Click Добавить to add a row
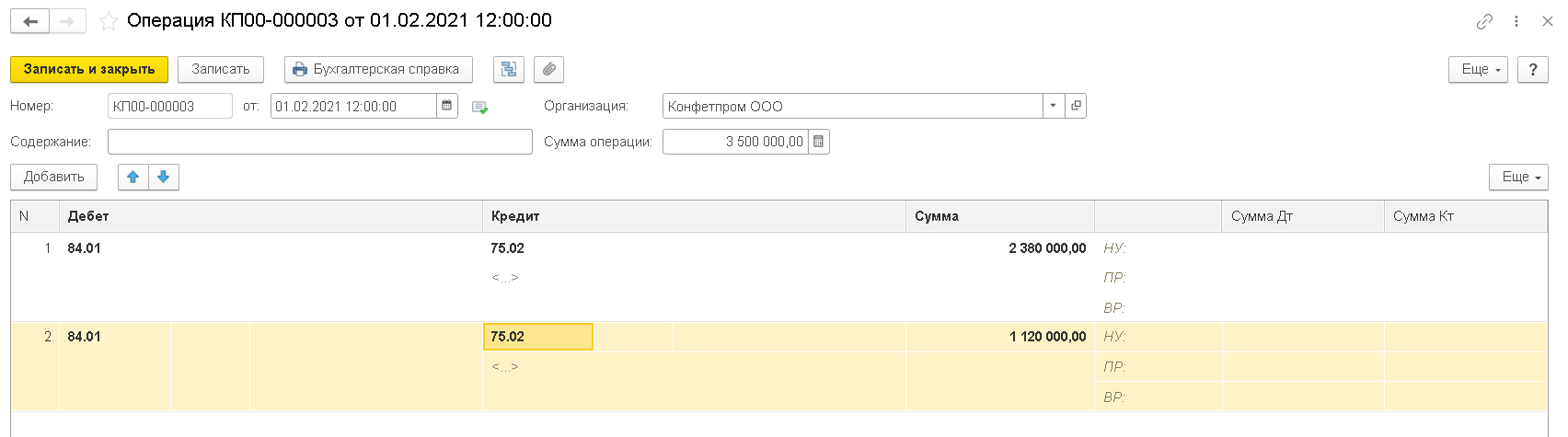This screenshot has width=1568, height=437. pos(54,177)
